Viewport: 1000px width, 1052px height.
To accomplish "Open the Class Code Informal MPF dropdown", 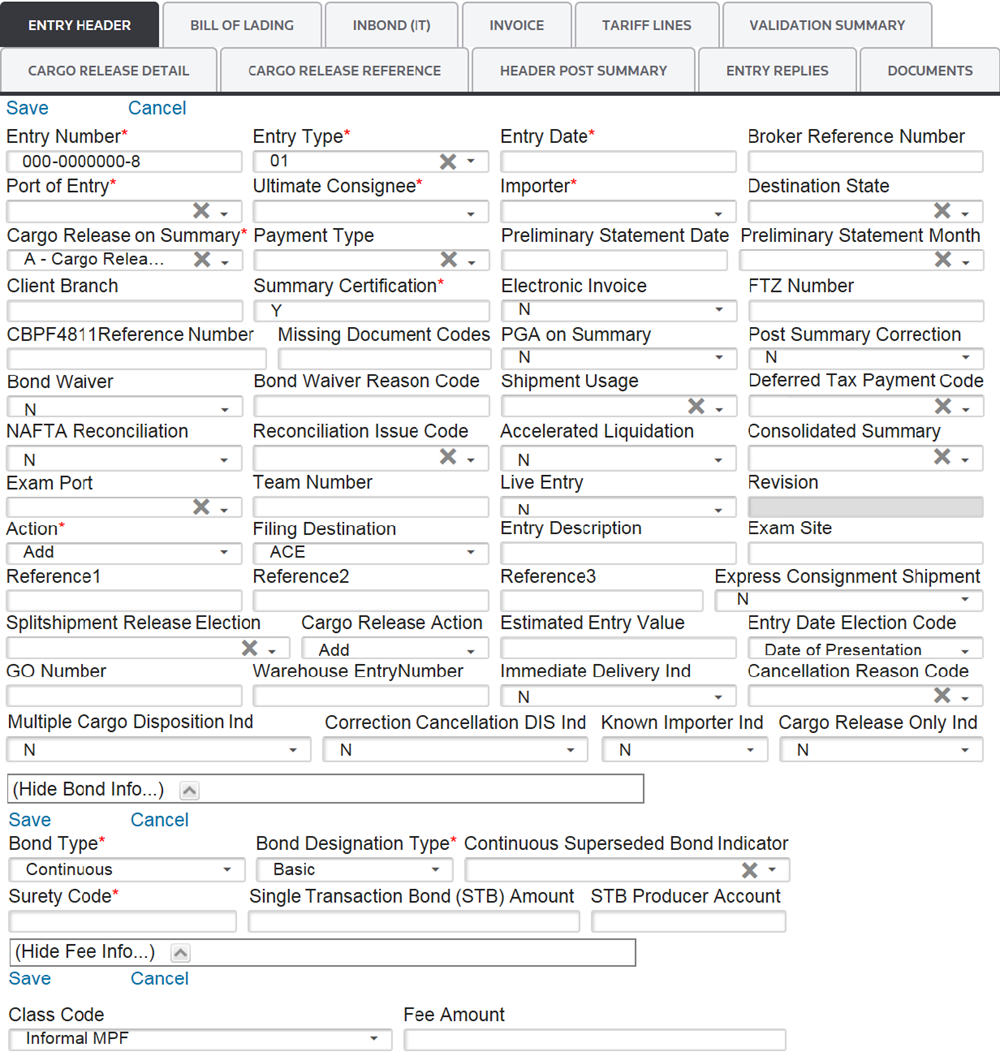I will tap(374, 1040).
